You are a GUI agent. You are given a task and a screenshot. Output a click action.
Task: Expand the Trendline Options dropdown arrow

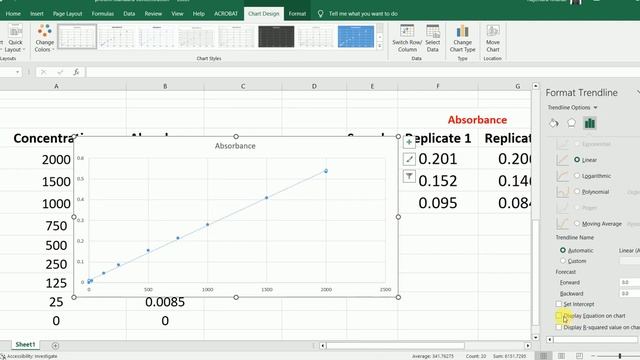pos(596,108)
